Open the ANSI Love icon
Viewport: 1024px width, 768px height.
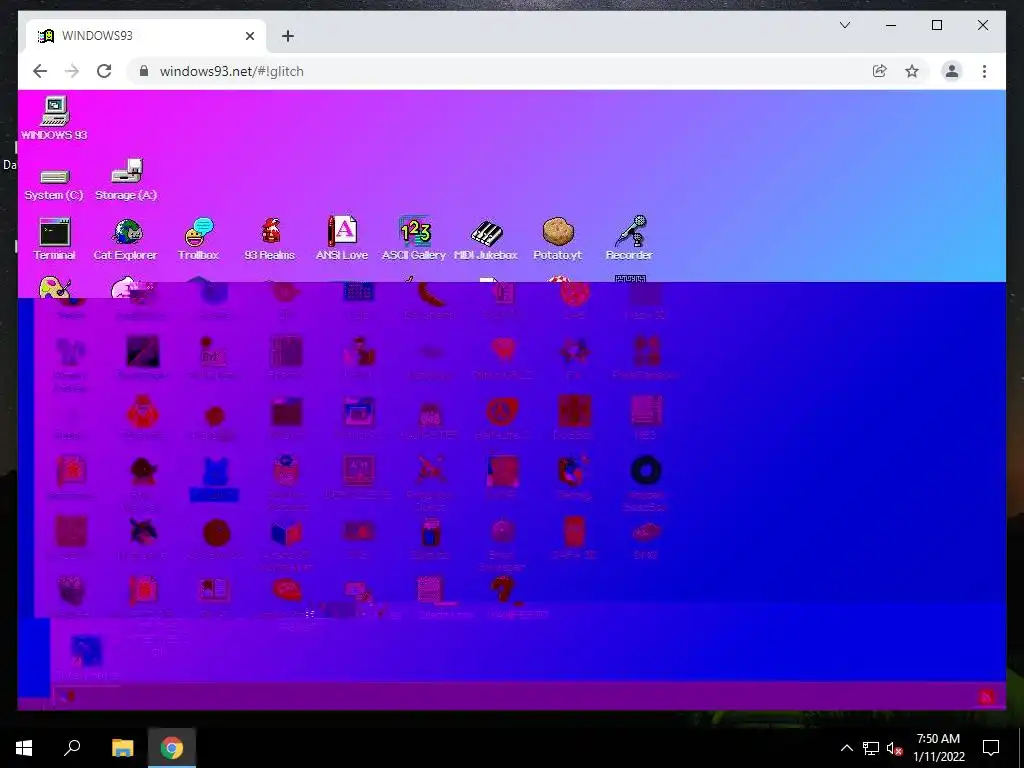coord(342,239)
